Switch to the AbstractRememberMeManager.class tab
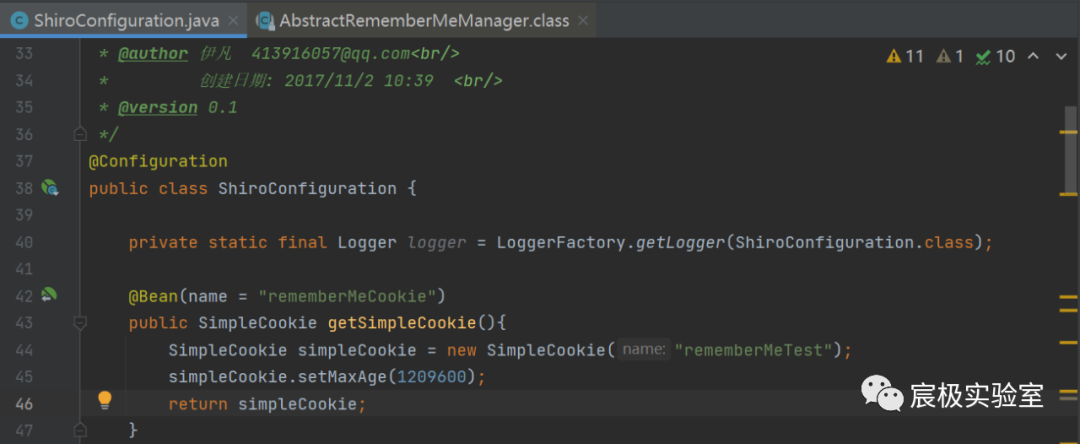The width and height of the screenshot is (1080, 444). click(x=424, y=20)
